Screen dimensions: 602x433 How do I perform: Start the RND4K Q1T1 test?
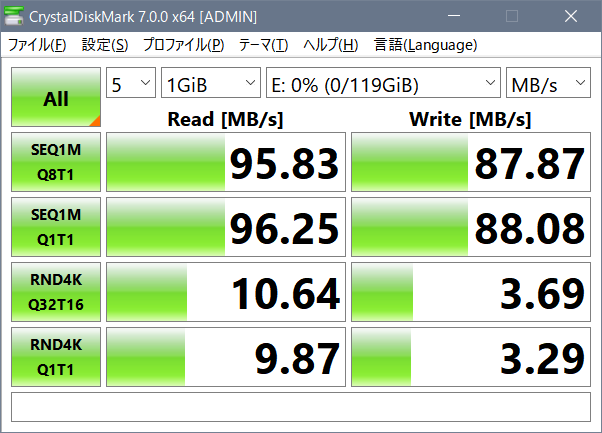(56, 357)
